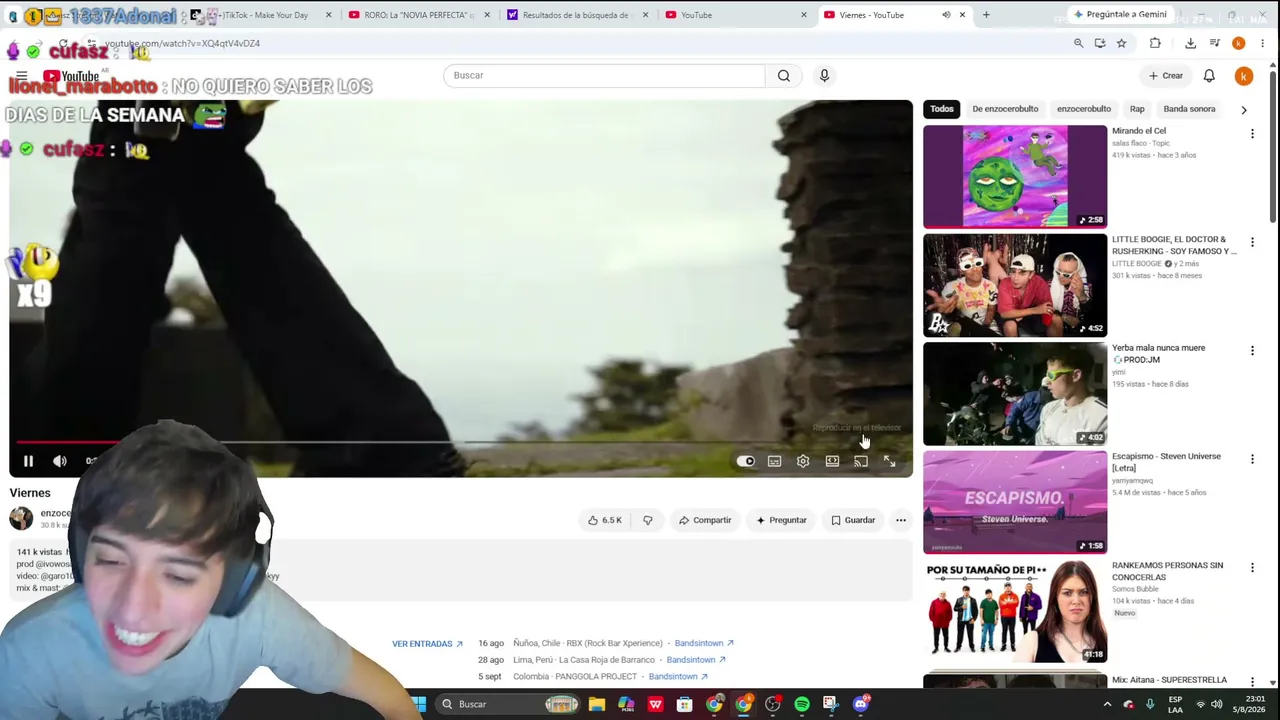
Task: Install app icon in address bar
Action: click(1100, 43)
